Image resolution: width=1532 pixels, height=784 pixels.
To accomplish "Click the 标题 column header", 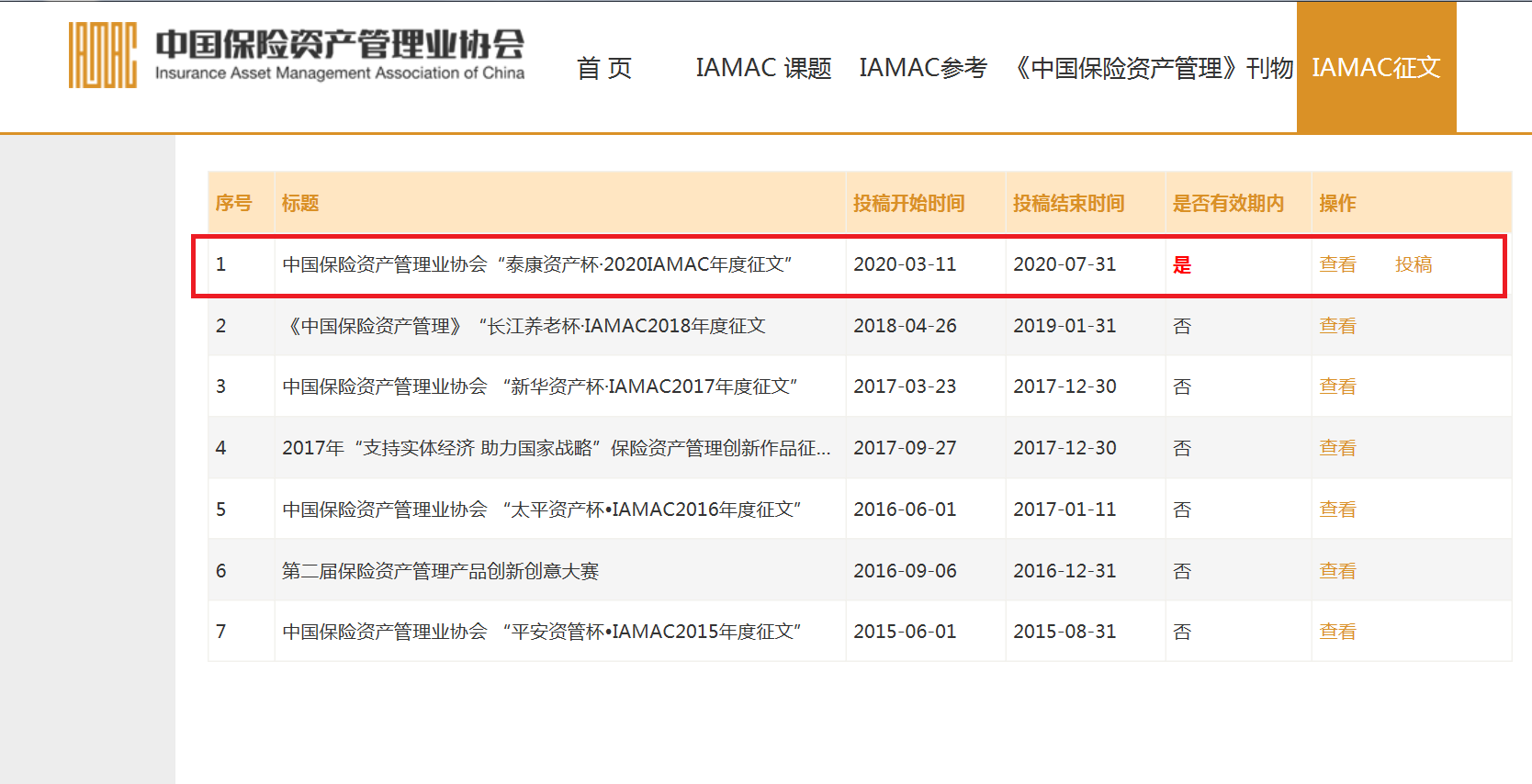I will click(x=299, y=203).
